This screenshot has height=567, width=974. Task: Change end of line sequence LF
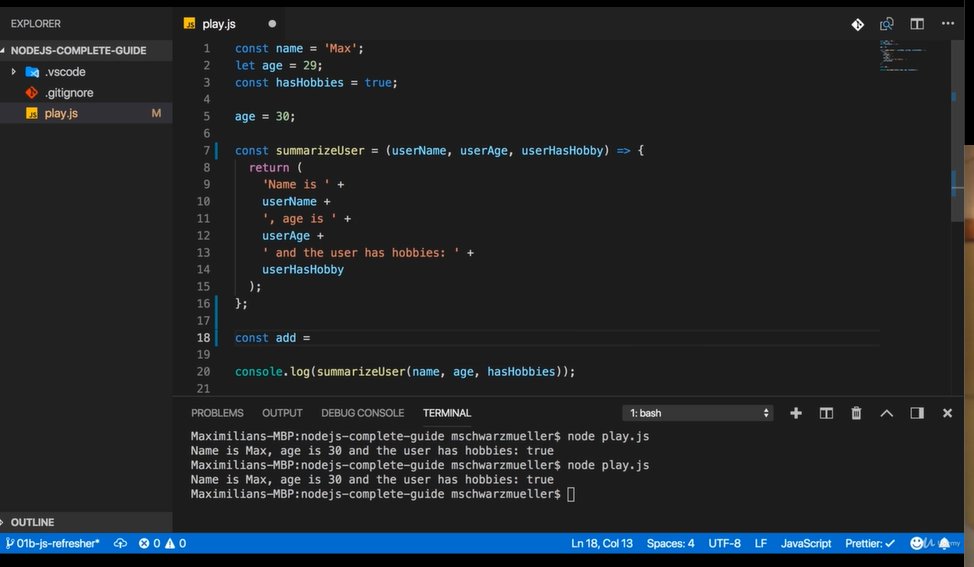pyautogui.click(x=760, y=543)
